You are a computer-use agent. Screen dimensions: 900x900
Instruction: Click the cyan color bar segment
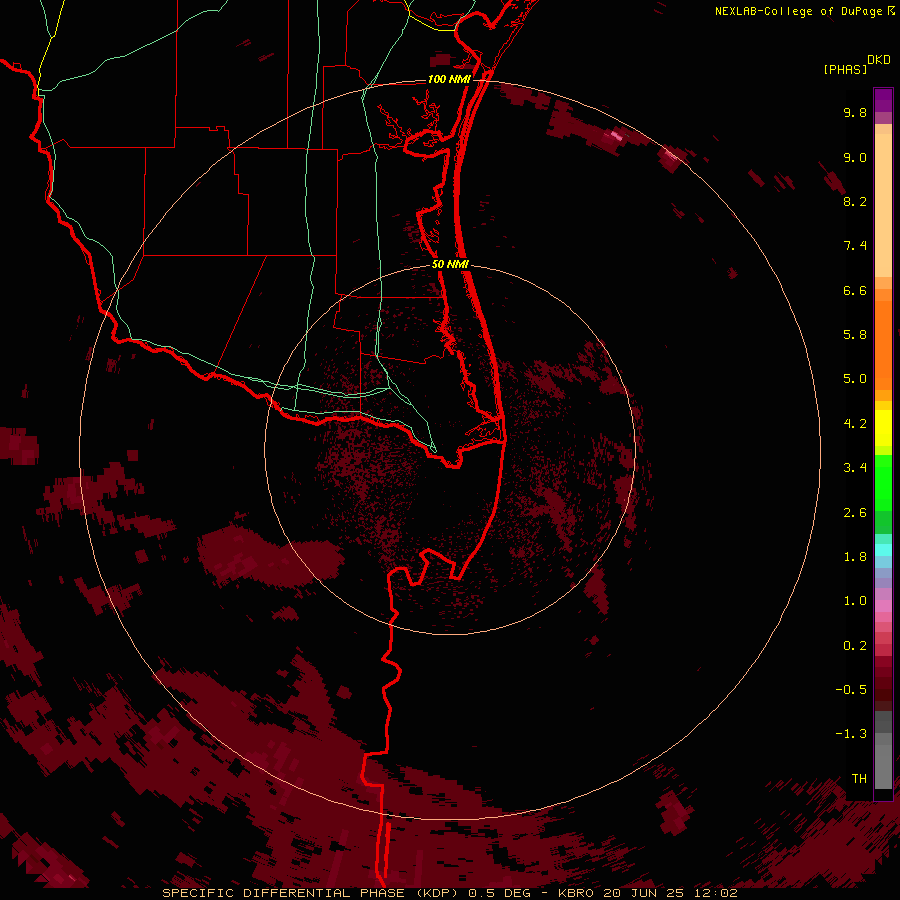click(x=883, y=550)
